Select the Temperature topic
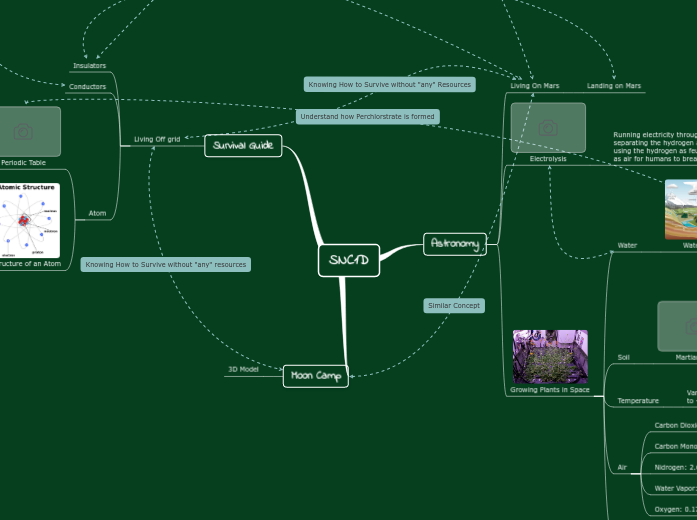Screen dimensions: 697x520 pos(638,401)
